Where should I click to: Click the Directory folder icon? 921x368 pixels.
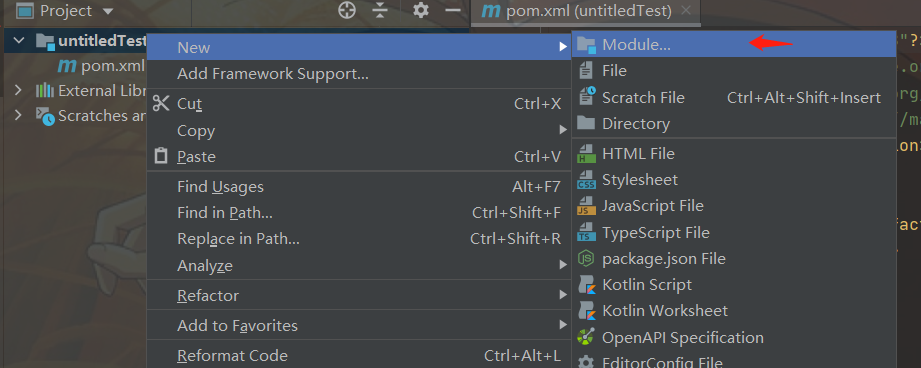[x=586, y=123]
